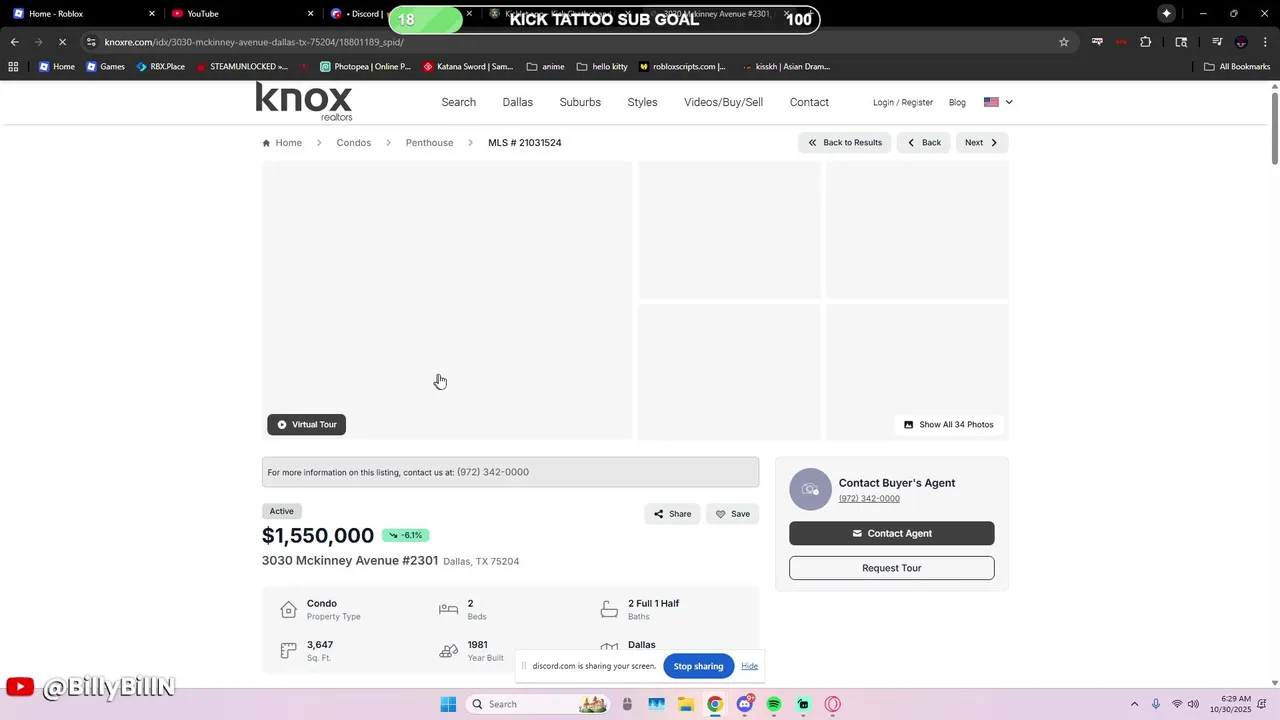Viewport: 1280px width, 720px height.
Task: Click Stop sharing in the Discord banner
Action: pos(698,666)
